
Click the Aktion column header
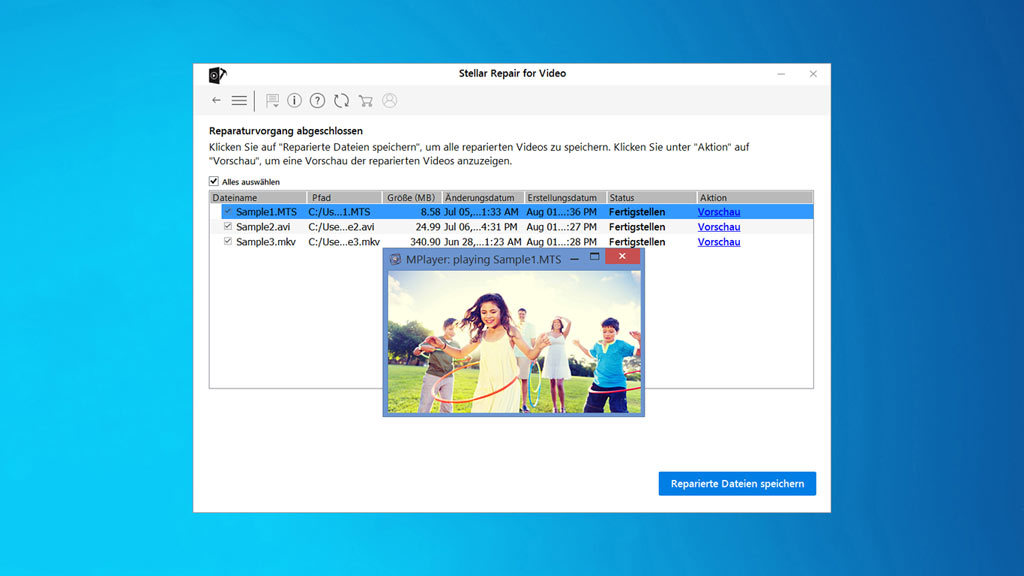[755, 197]
